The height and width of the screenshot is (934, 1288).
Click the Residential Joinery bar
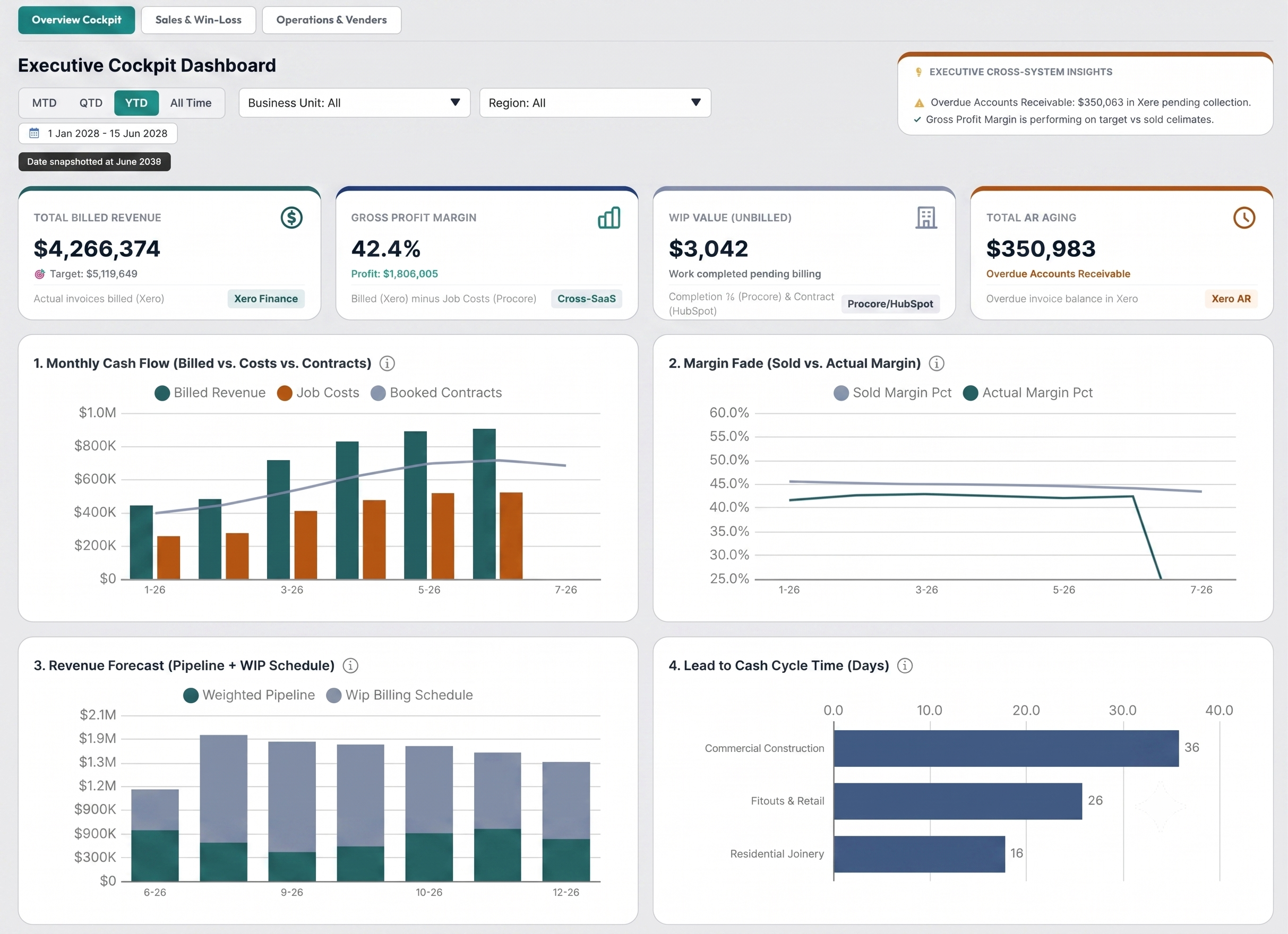(920, 854)
